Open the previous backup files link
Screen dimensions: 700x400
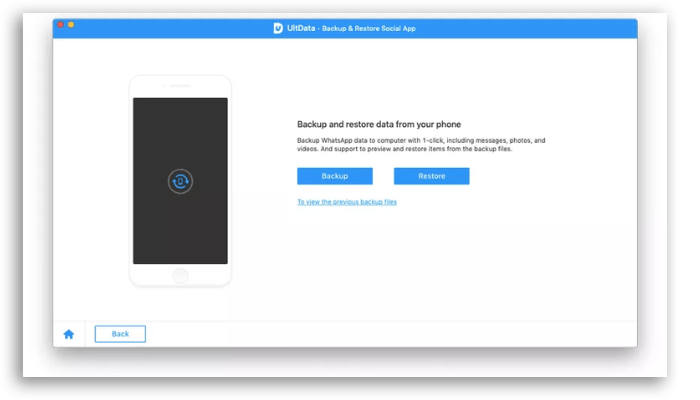(x=347, y=202)
